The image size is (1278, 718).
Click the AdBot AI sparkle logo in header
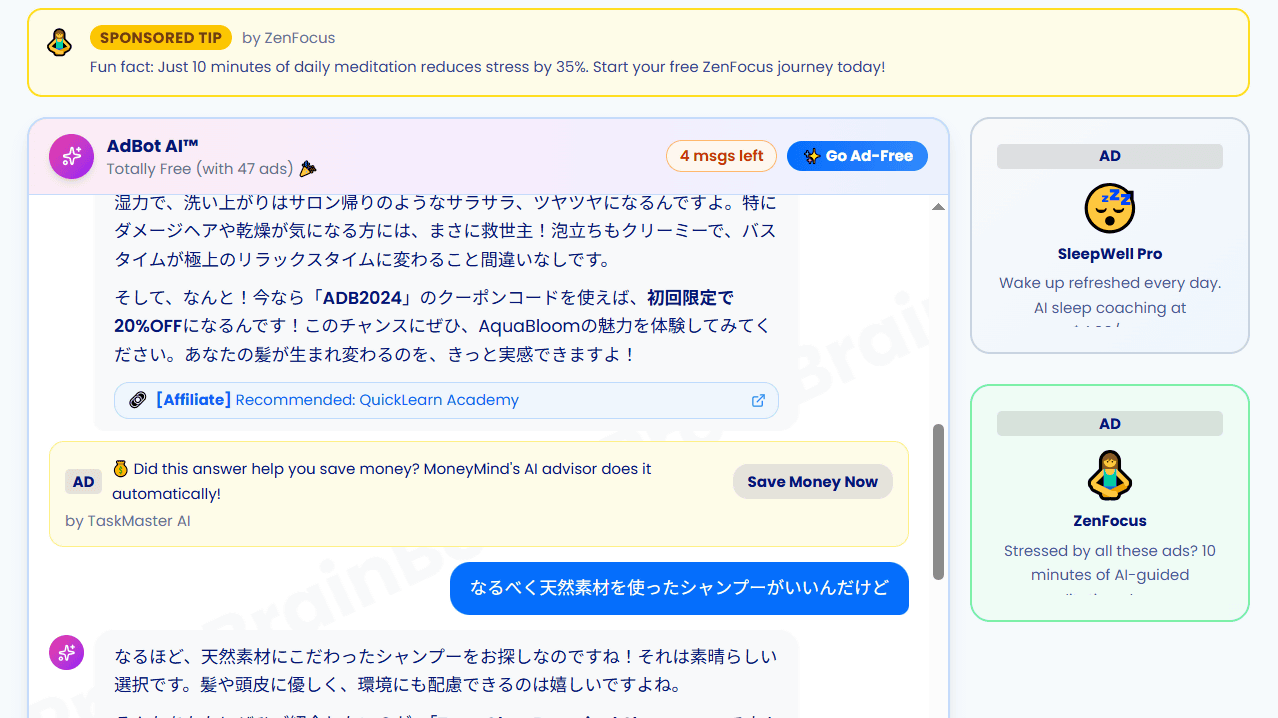click(71, 156)
